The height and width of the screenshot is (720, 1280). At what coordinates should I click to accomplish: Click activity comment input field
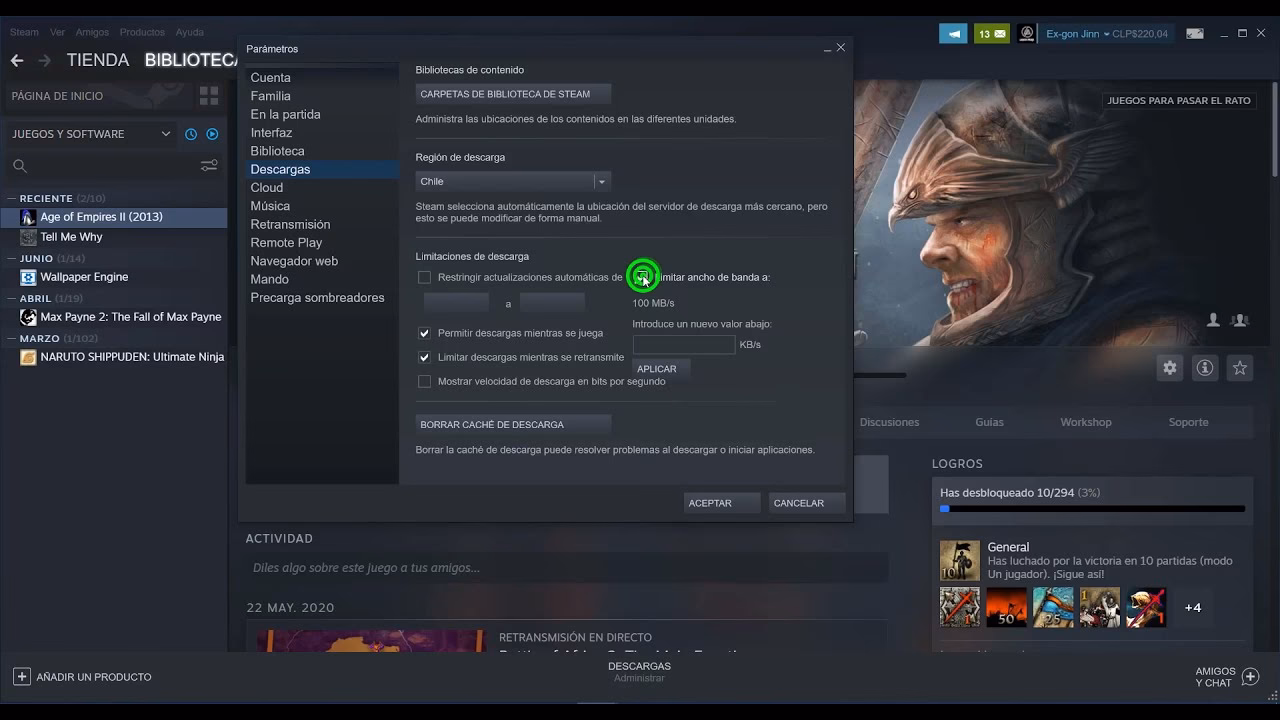click(x=566, y=568)
